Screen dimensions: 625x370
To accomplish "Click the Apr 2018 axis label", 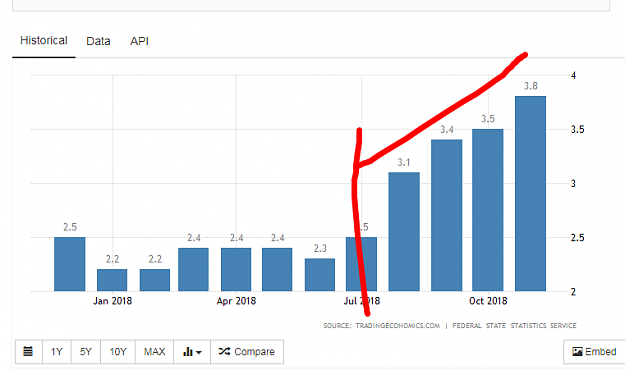I will tap(236, 301).
